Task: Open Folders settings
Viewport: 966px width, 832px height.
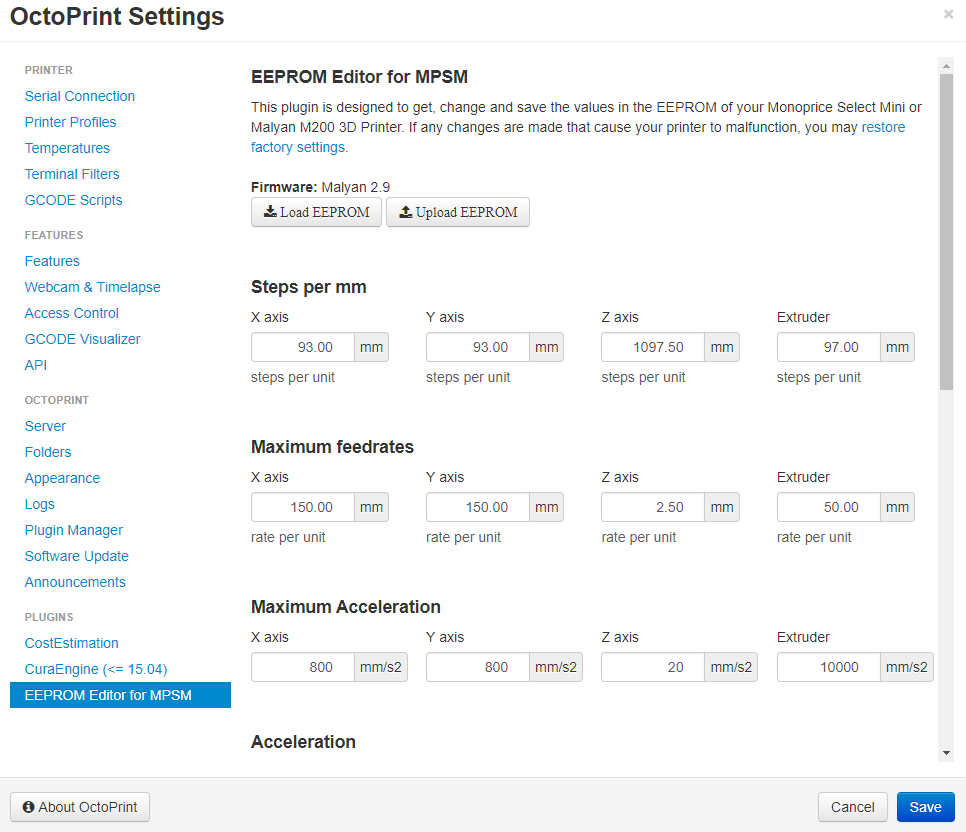Action: [x=48, y=452]
